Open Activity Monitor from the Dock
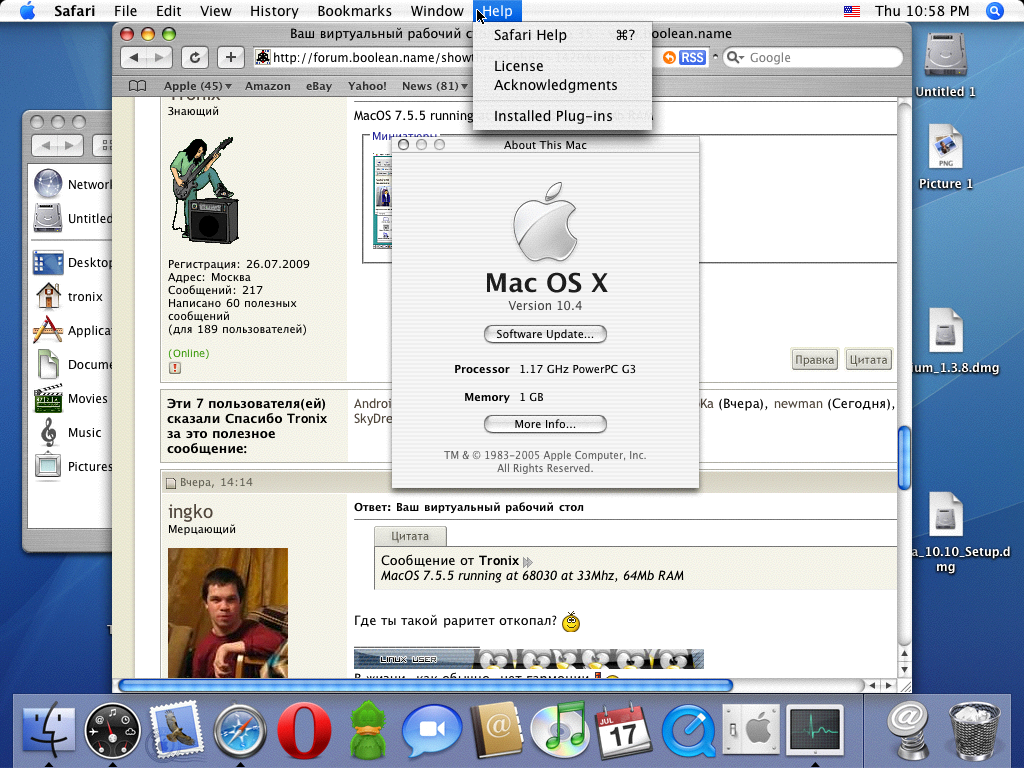Viewport: 1024px width, 768px height. coord(815,731)
